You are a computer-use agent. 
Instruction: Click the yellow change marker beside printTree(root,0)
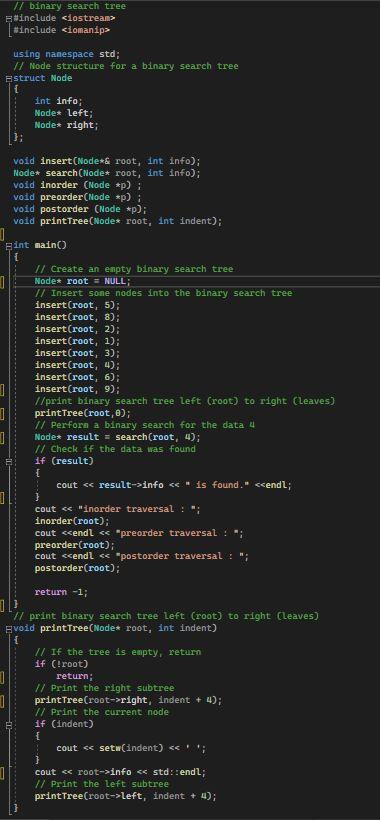tap(2, 414)
